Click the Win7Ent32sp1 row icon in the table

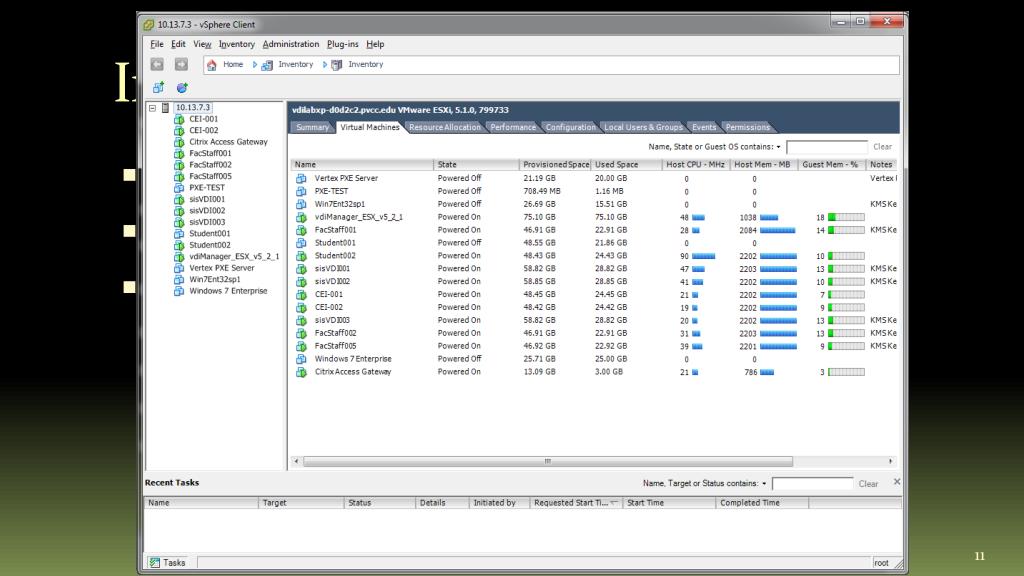[301, 204]
